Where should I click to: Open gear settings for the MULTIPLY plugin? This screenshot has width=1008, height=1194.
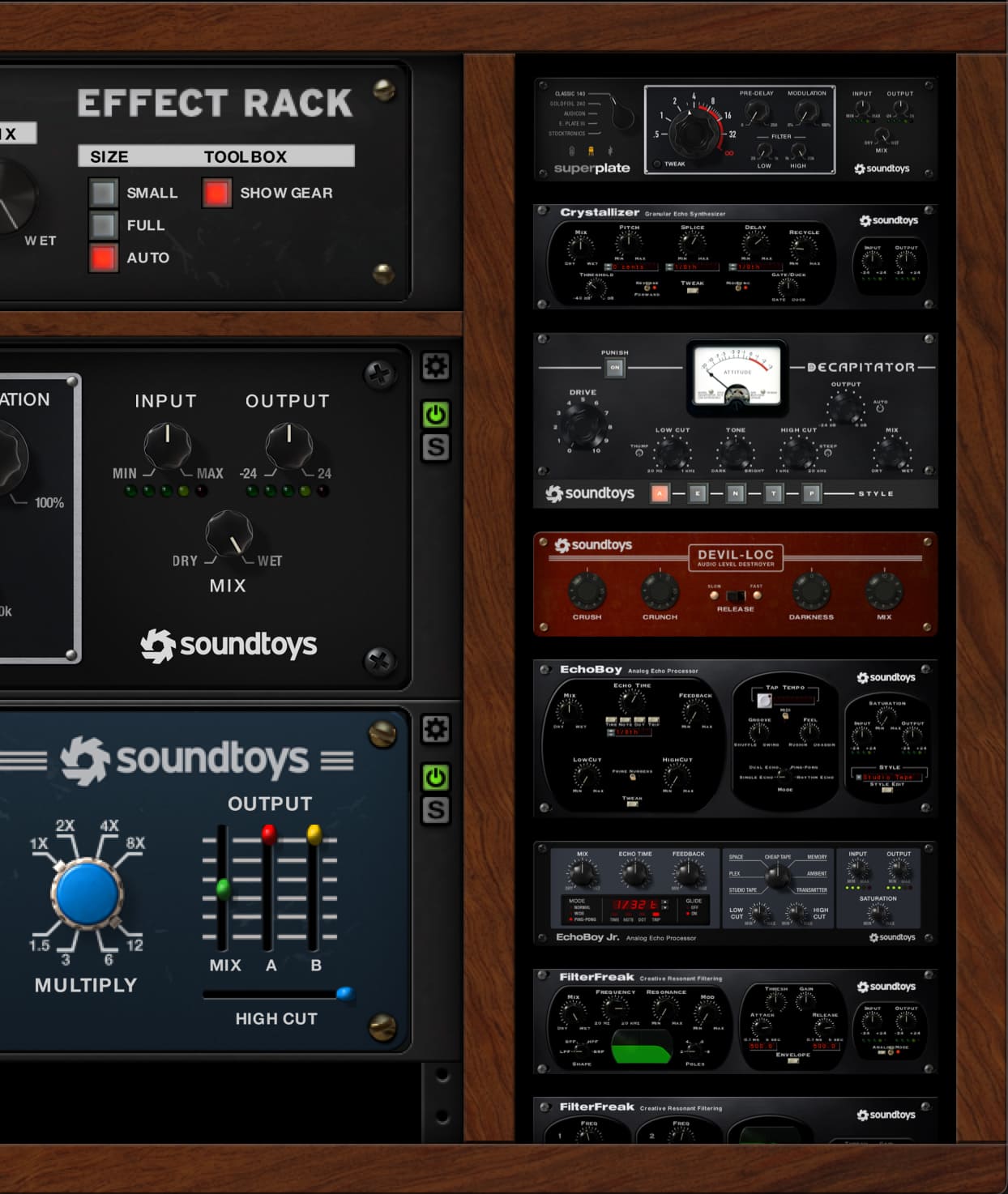tap(436, 730)
